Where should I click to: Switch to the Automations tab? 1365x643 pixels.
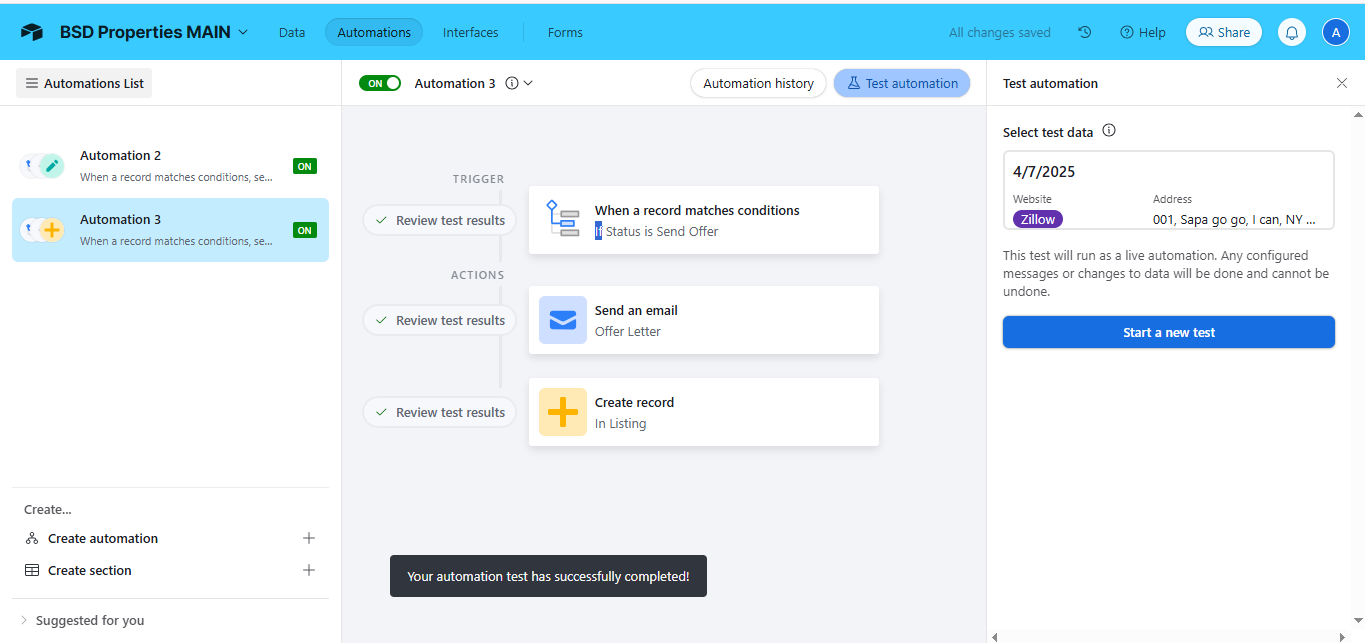point(374,32)
